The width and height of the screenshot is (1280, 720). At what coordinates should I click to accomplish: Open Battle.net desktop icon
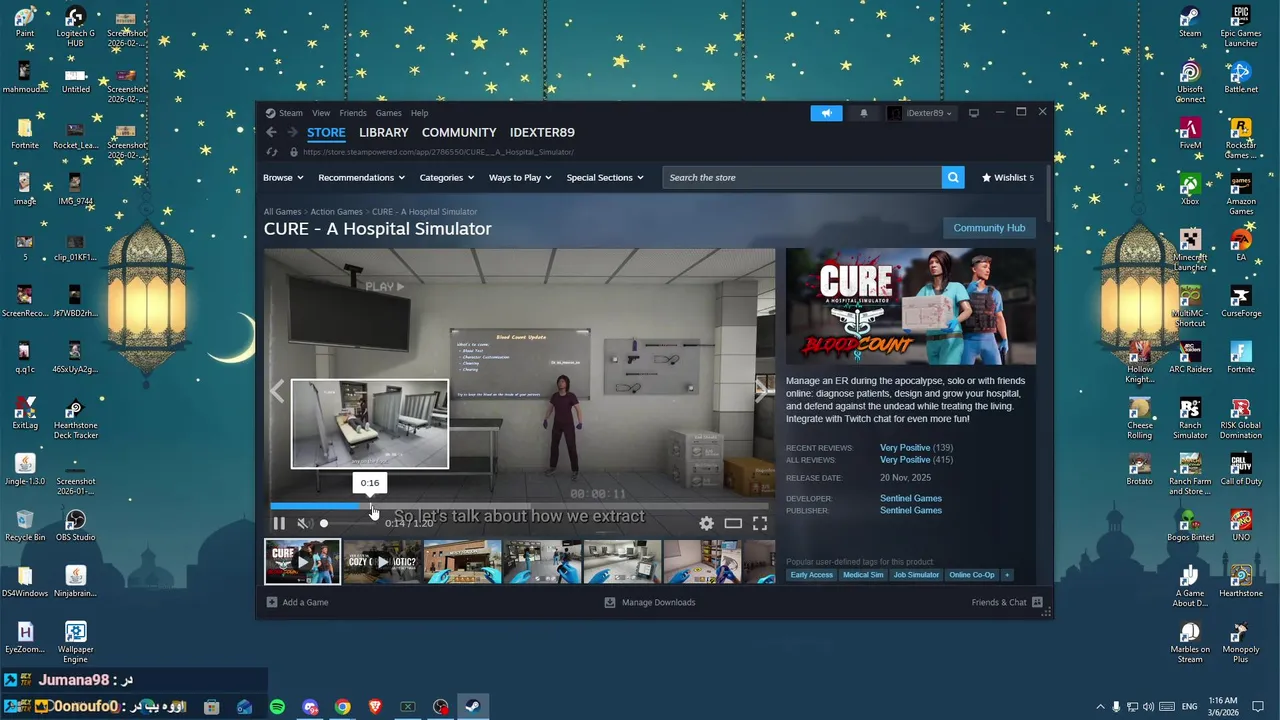click(1241, 78)
